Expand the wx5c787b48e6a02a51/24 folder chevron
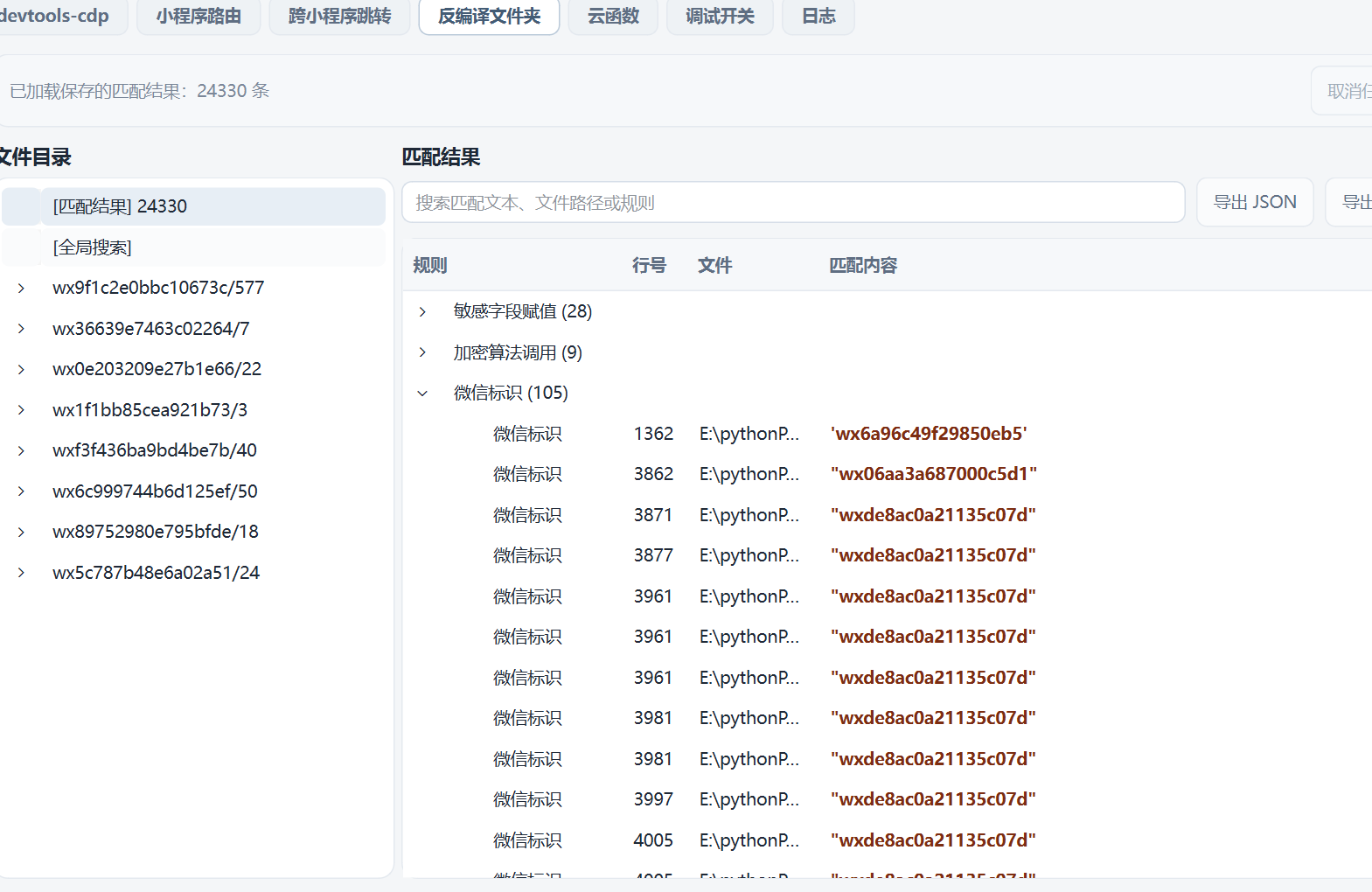This screenshot has width=1372, height=892. click(x=21, y=573)
